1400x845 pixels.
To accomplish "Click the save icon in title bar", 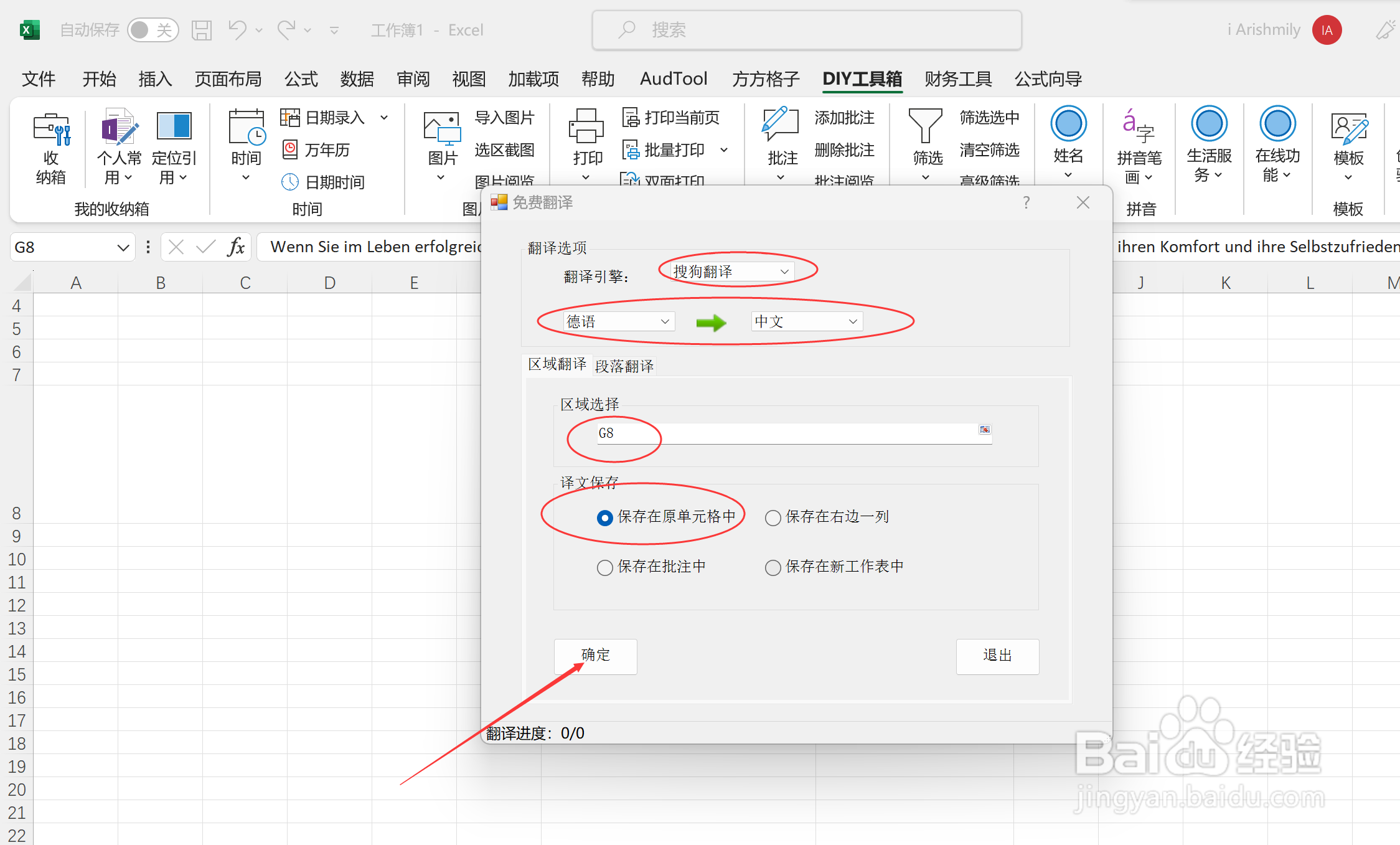I will (x=202, y=30).
